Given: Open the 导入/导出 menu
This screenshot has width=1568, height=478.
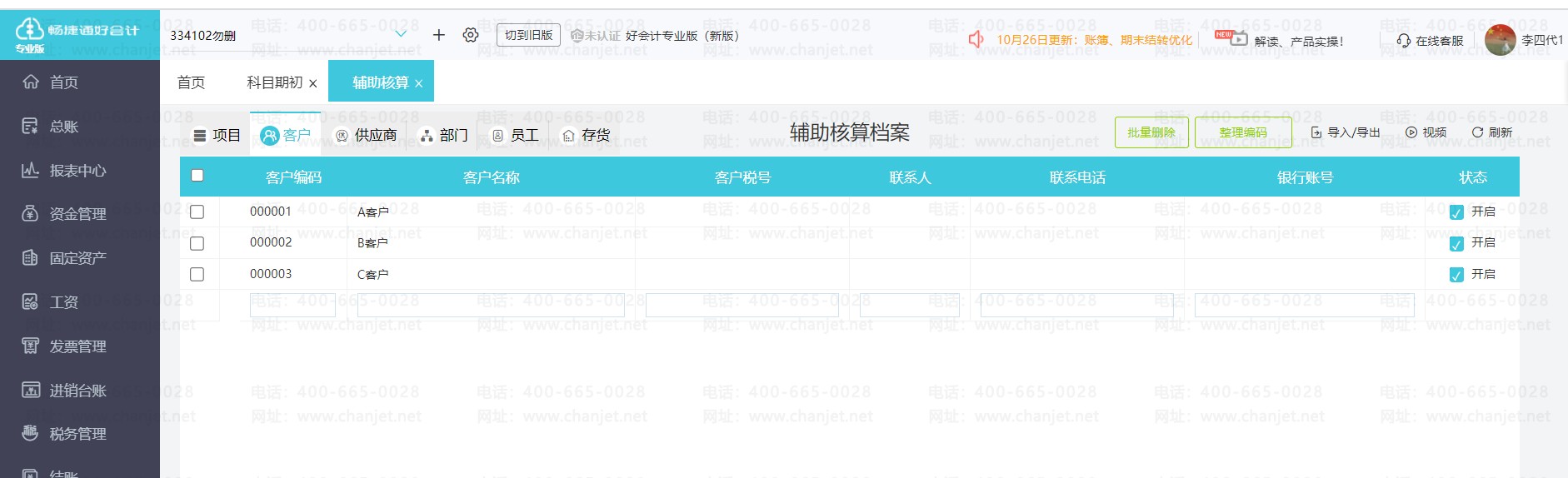Looking at the screenshot, I should point(1346,132).
